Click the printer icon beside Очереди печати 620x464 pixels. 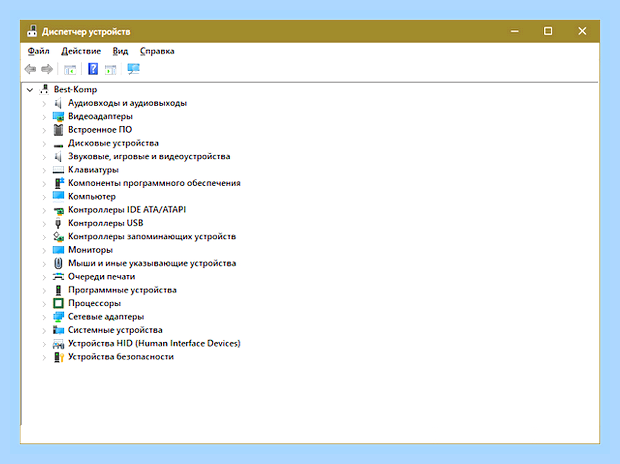pos(58,277)
